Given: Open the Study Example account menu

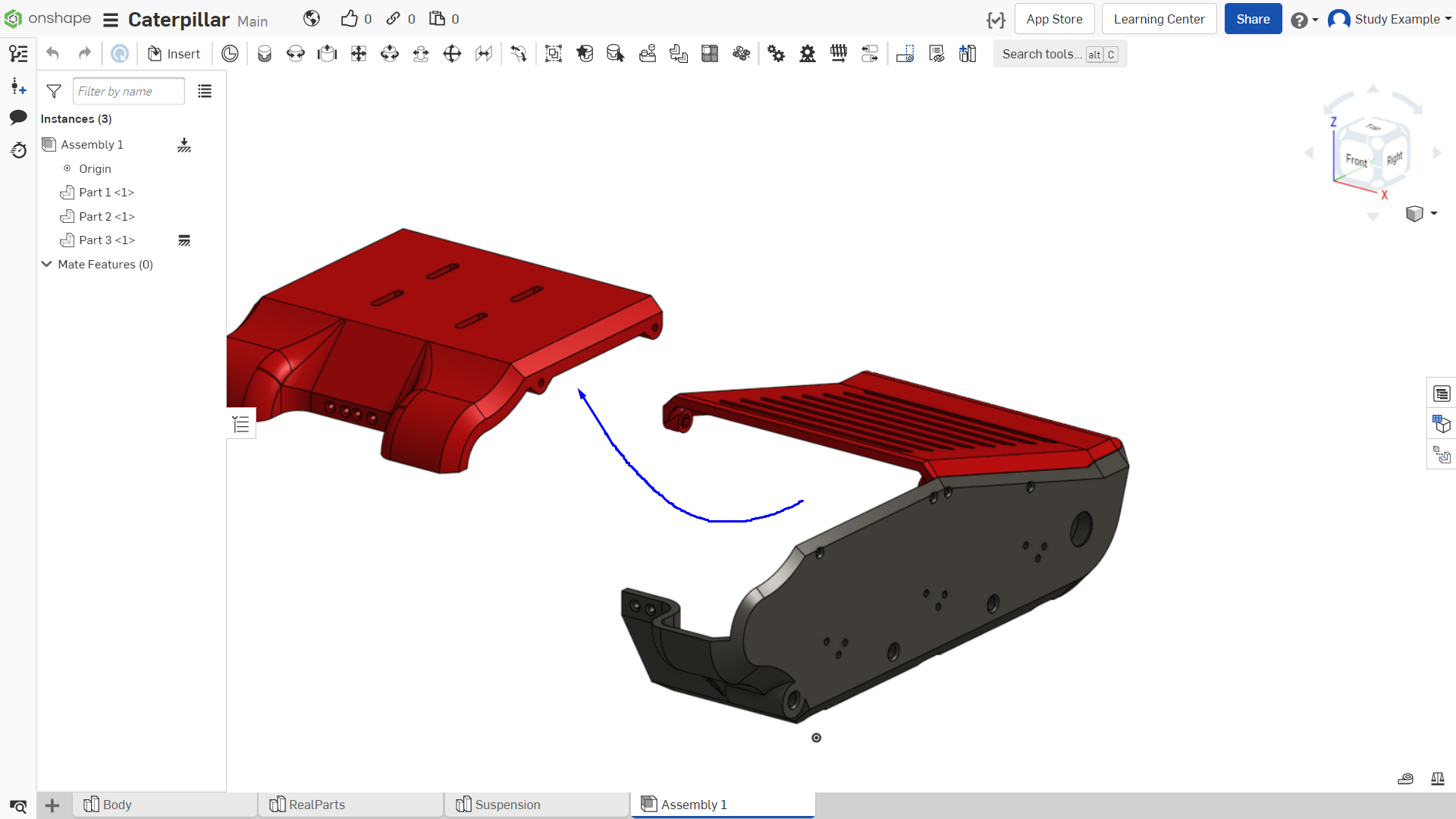Looking at the screenshot, I should (1390, 19).
